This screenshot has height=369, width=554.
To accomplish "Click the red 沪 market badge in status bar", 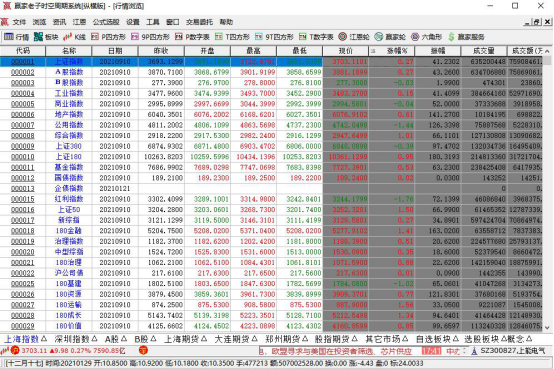I will click(15, 351).
